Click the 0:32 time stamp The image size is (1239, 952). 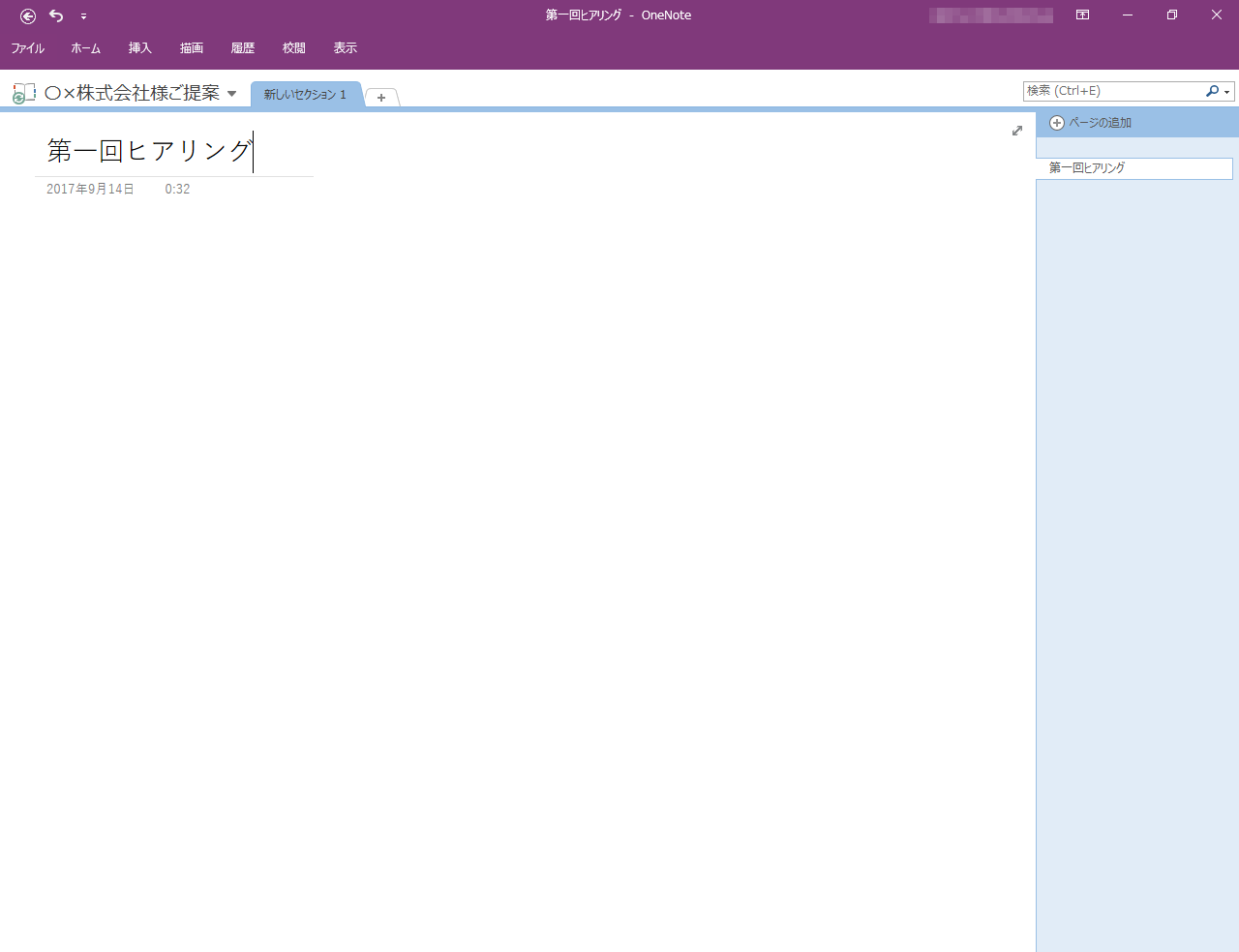177,189
